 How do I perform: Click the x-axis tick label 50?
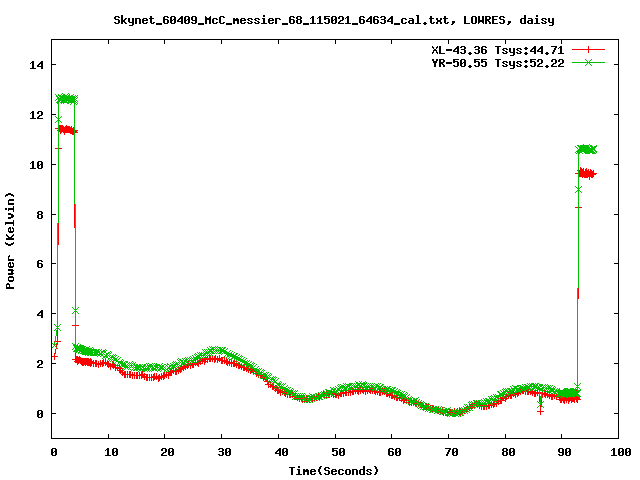tap(338, 452)
